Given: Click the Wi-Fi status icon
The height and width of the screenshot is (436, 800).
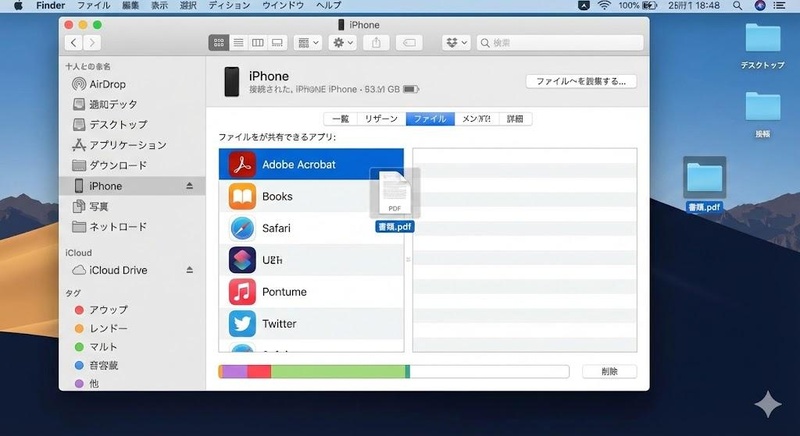Looking at the screenshot, I should [604, 6].
